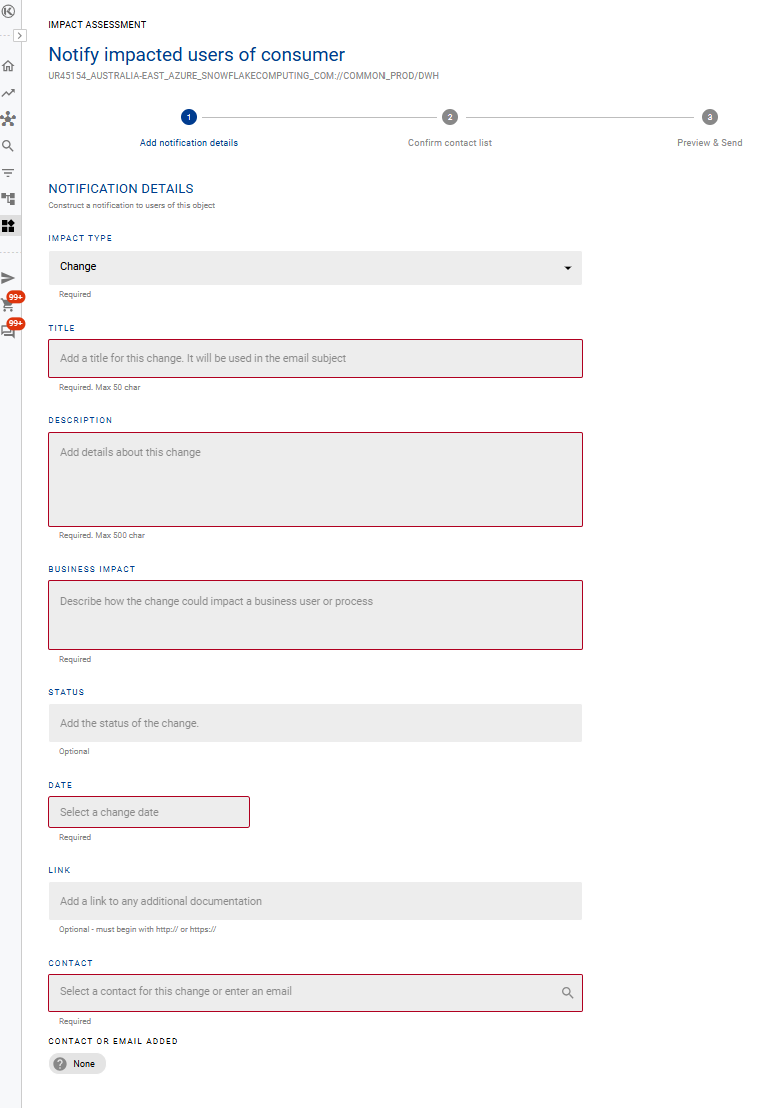
Task: Open the Date picker field
Action: pos(149,812)
